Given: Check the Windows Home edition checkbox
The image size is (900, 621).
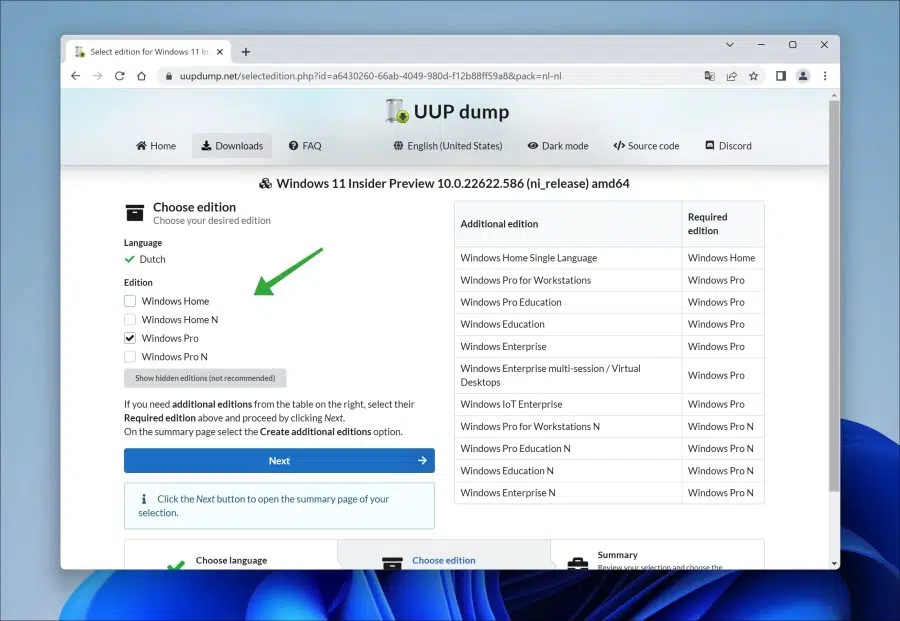Looking at the screenshot, I should coord(130,301).
